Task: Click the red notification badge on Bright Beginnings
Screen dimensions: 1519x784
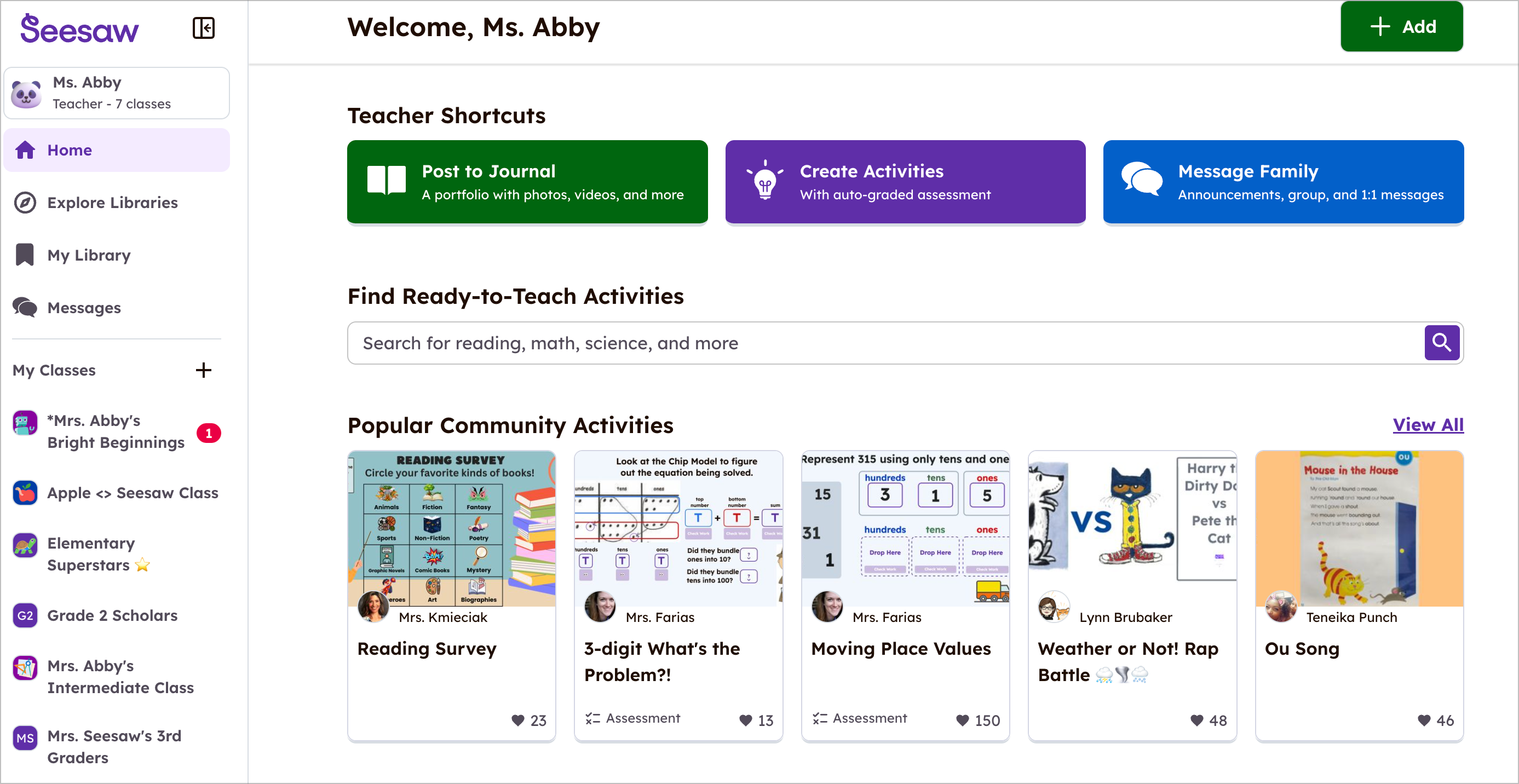Action: (208, 432)
